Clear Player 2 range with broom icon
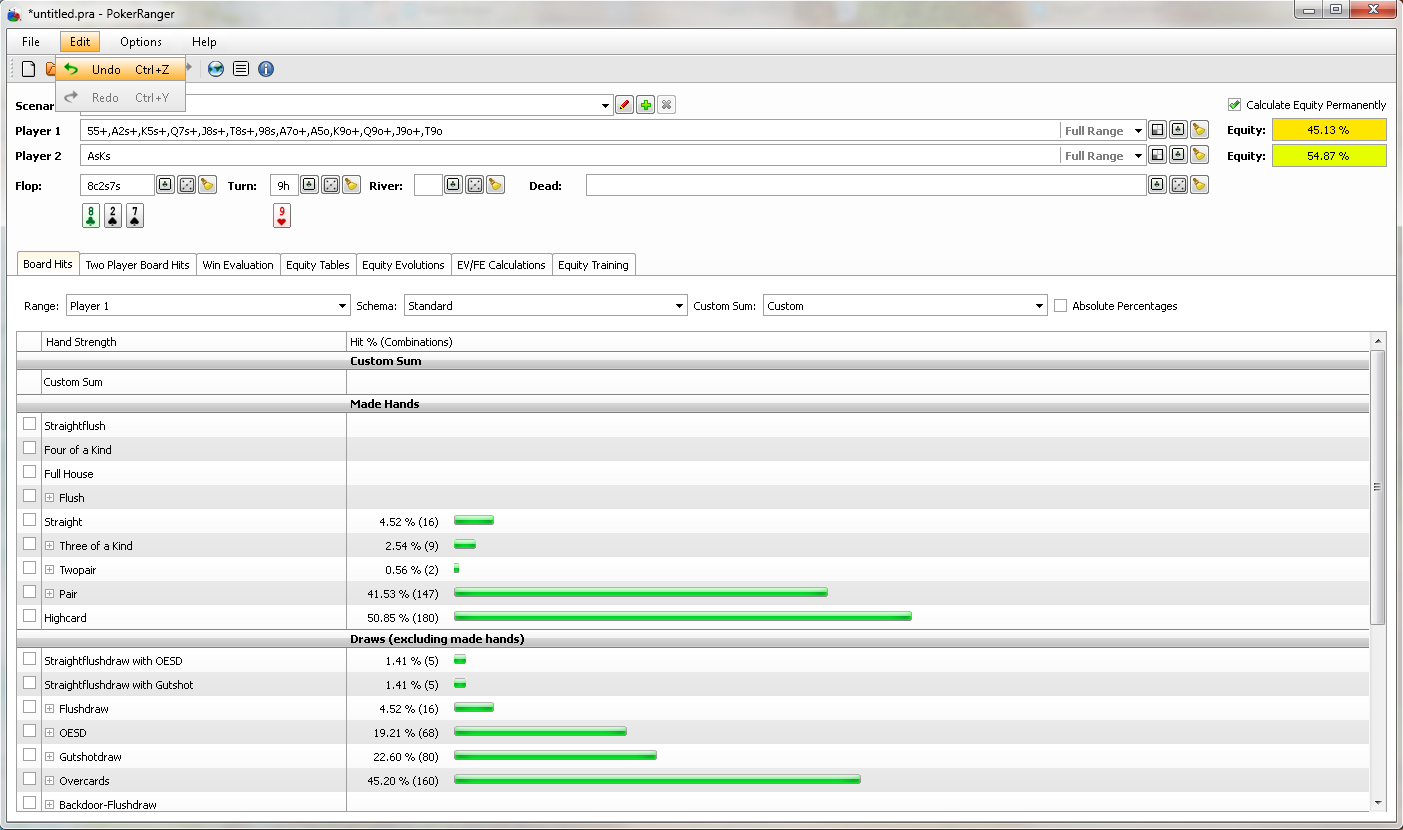Image resolution: width=1403 pixels, height=830 pixels. click(x=1199, y=155)
